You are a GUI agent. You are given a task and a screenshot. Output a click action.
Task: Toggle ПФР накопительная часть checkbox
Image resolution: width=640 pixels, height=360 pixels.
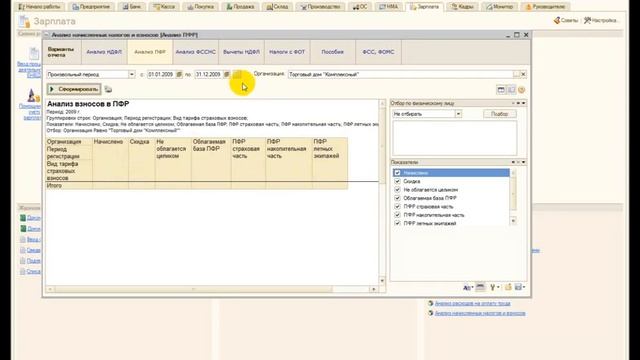tap(397, 215)
